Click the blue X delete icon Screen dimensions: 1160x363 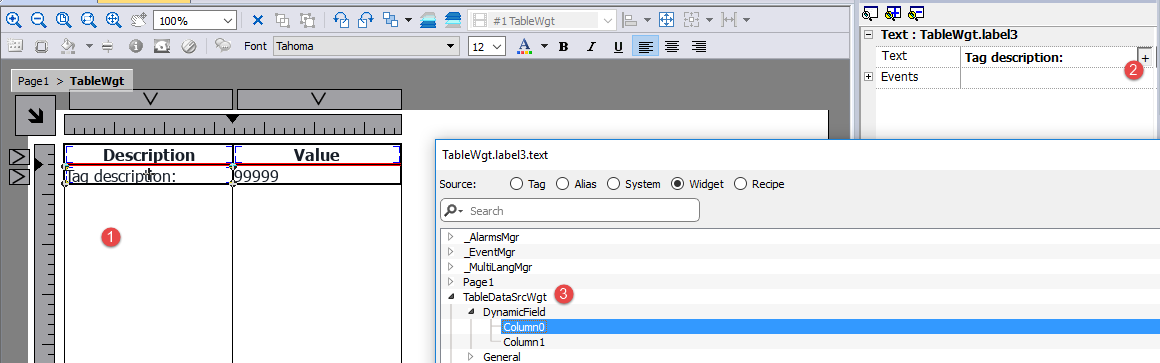257,20
